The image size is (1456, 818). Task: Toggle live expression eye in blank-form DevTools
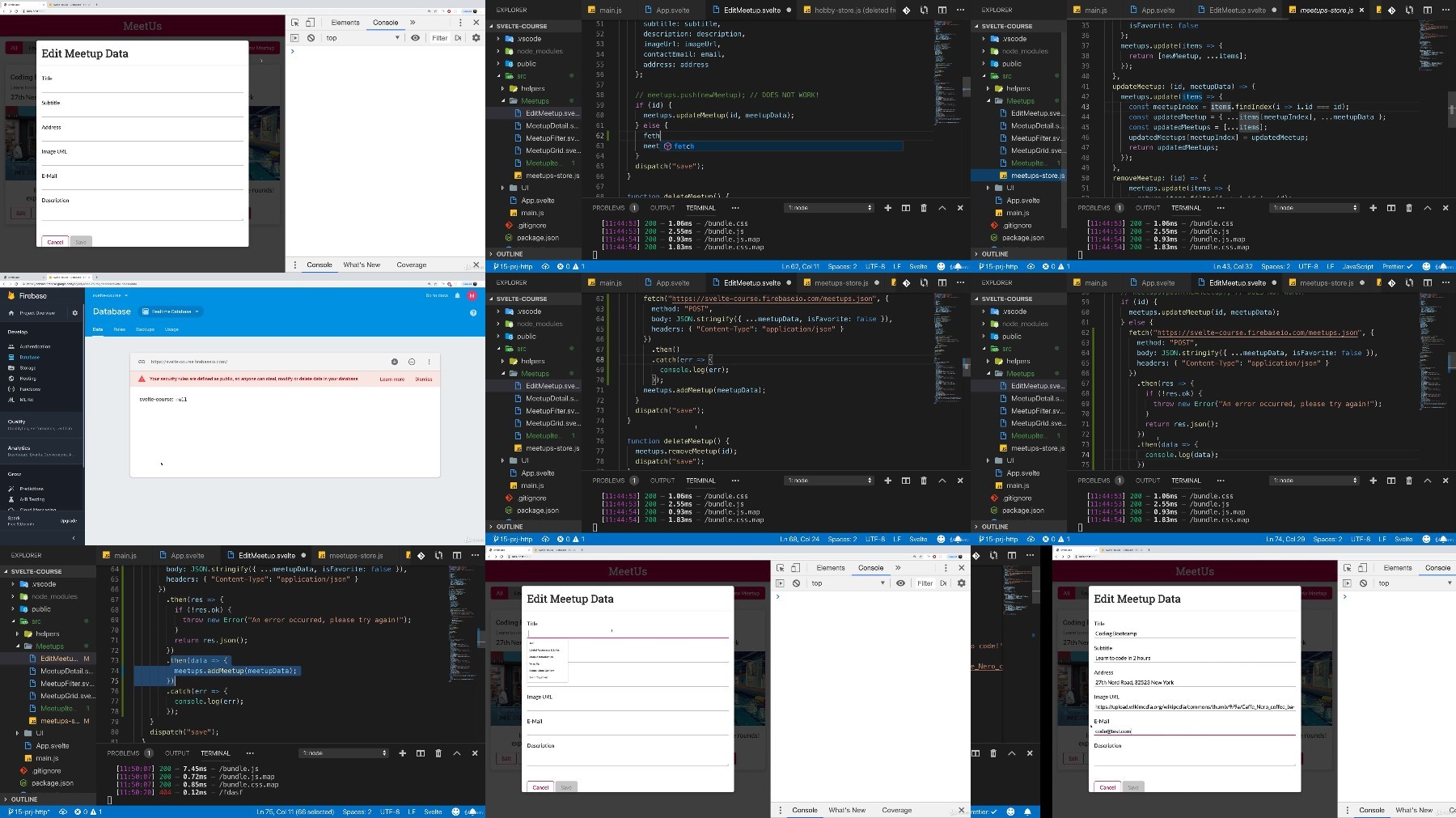click(415, 38)
